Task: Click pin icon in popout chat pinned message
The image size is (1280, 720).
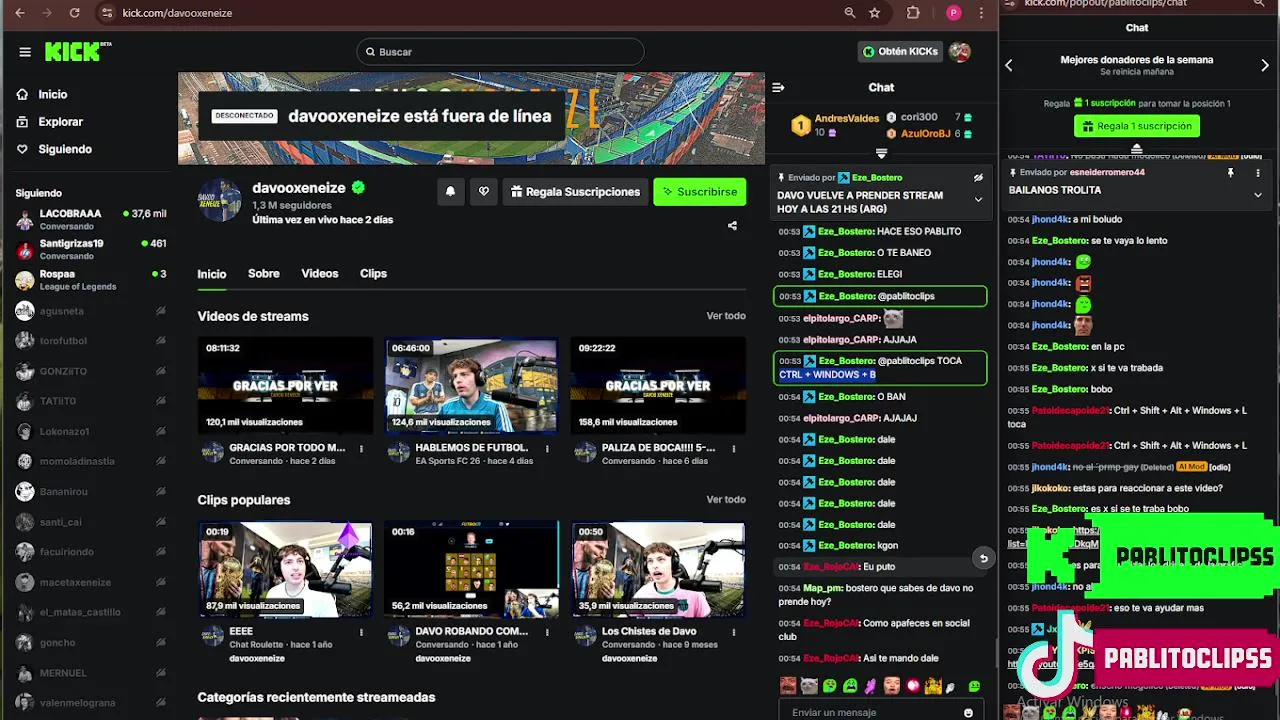Action: tap(1231, 172)
